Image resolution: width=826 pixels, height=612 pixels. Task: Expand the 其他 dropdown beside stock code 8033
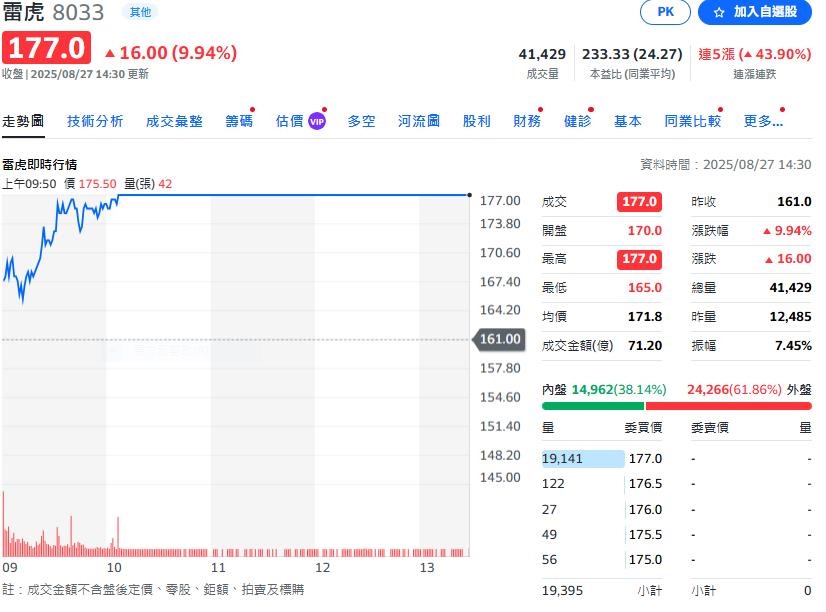tap(141, 13)
